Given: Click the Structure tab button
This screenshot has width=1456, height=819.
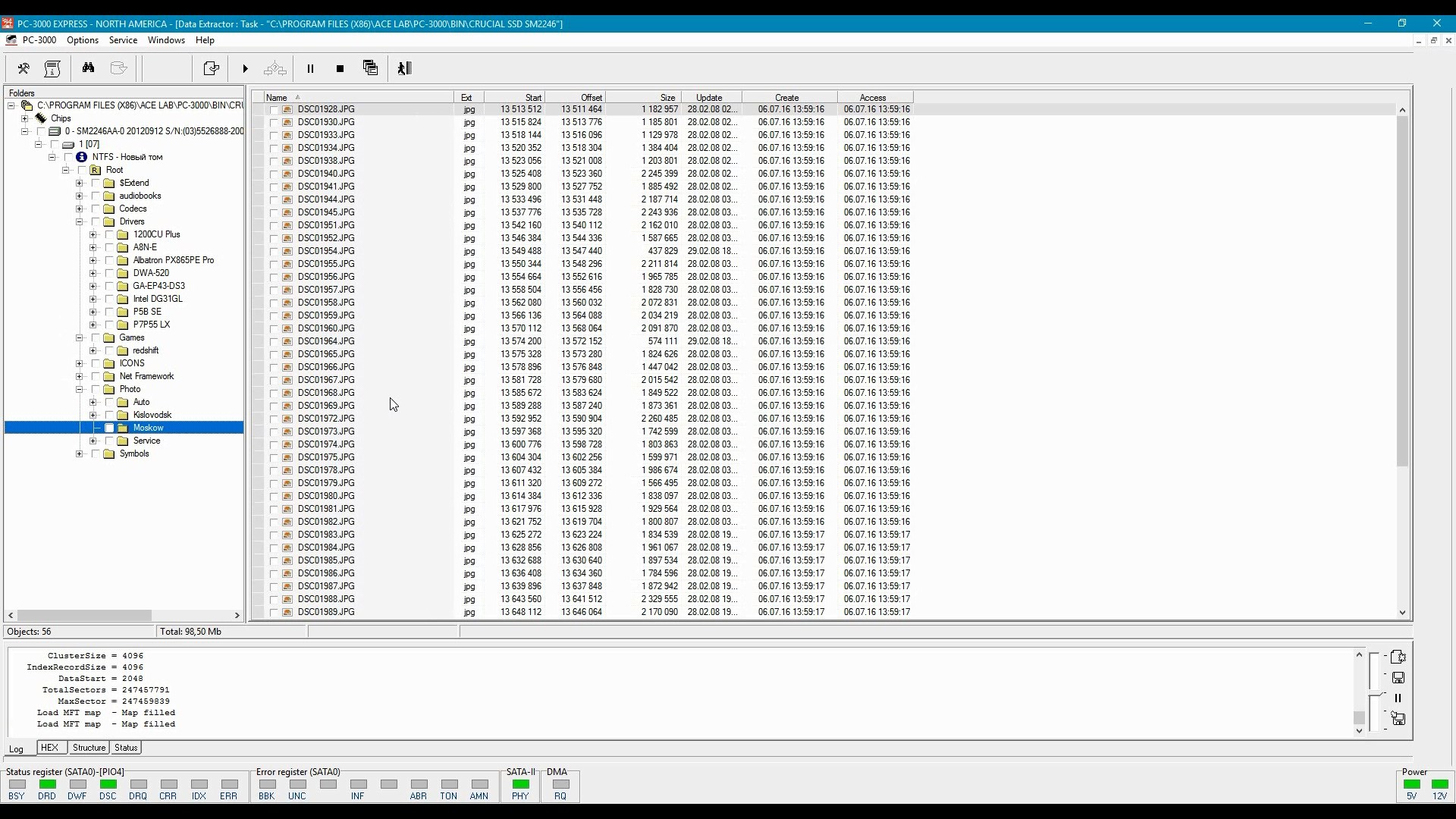Looking at the screenshot, I should coord(89,748).
